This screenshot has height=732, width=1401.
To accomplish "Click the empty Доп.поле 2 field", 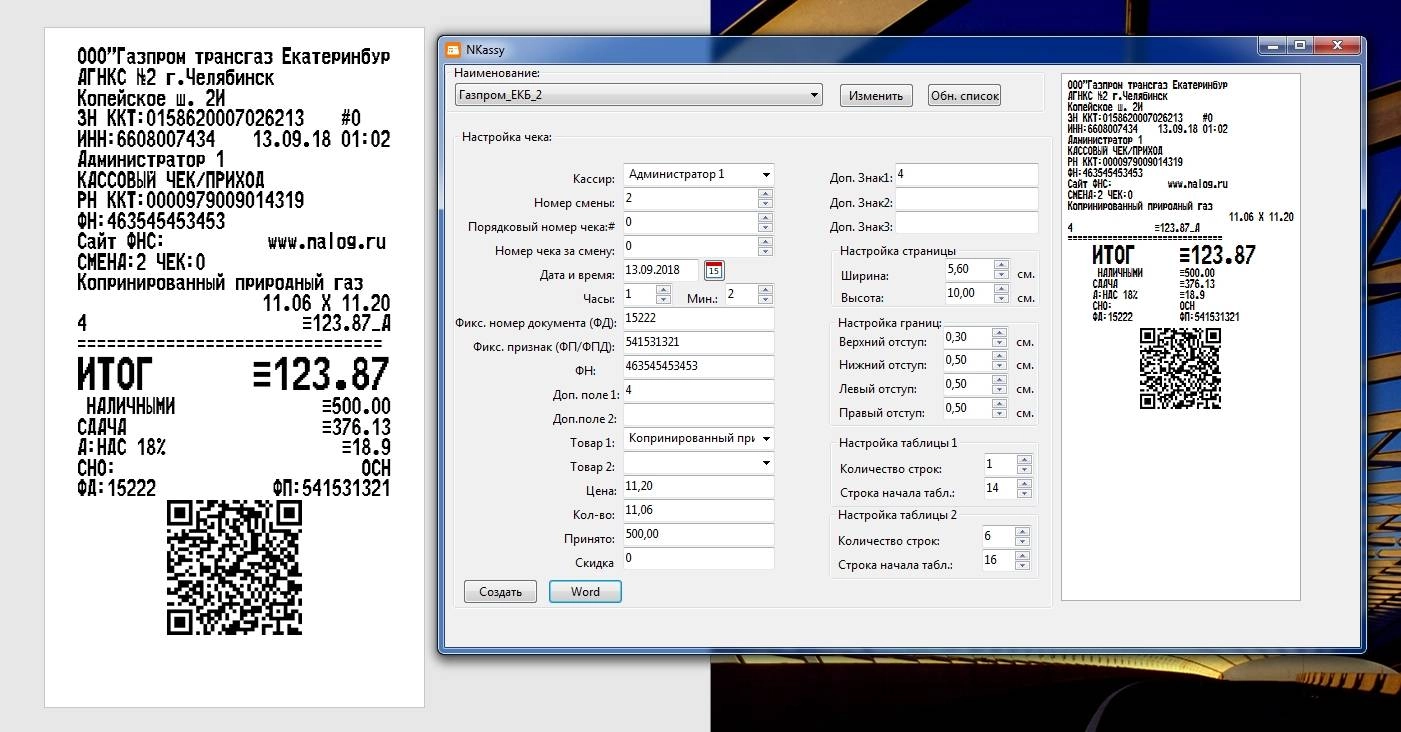I will [x=698, y=415].
